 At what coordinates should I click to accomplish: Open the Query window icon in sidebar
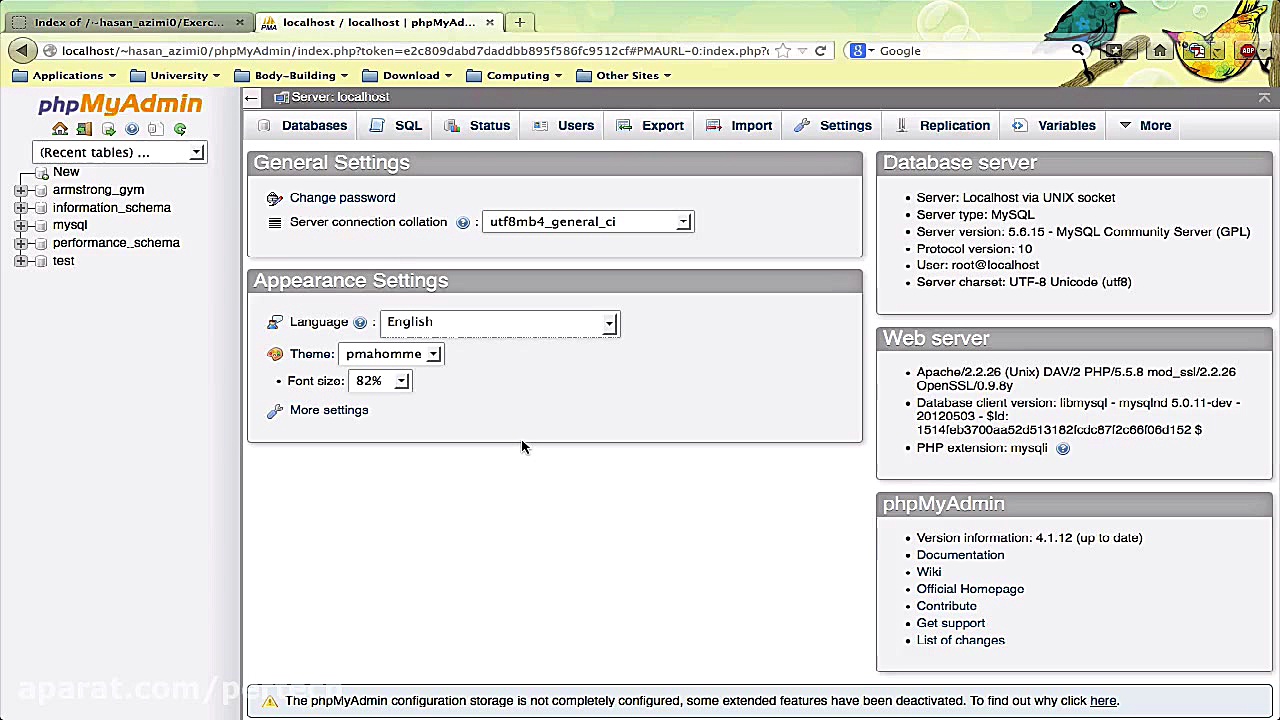click(108, 129)
